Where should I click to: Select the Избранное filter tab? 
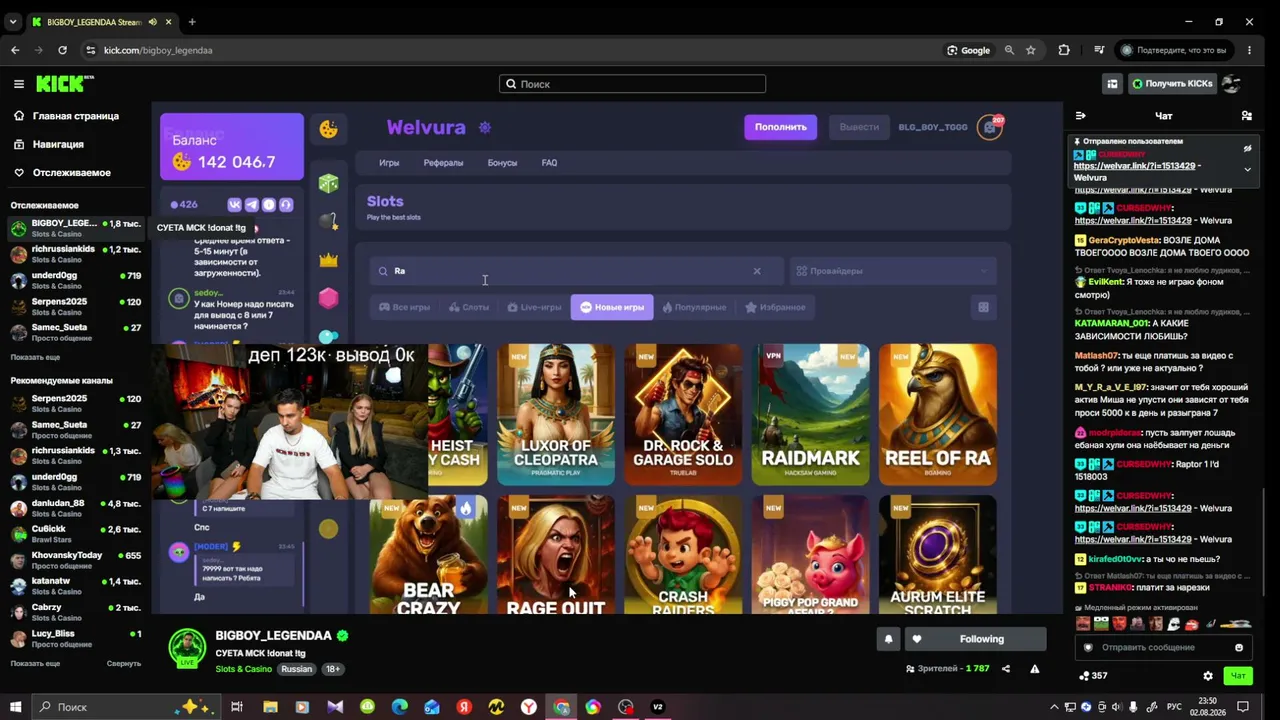tap(775, 307)
